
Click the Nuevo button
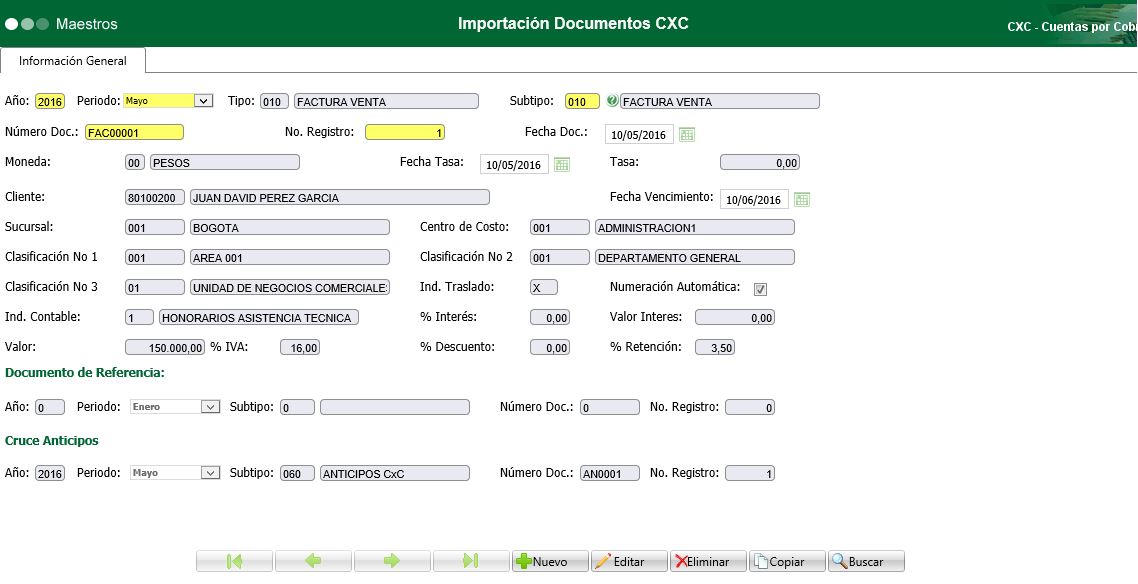pos(550,561)
